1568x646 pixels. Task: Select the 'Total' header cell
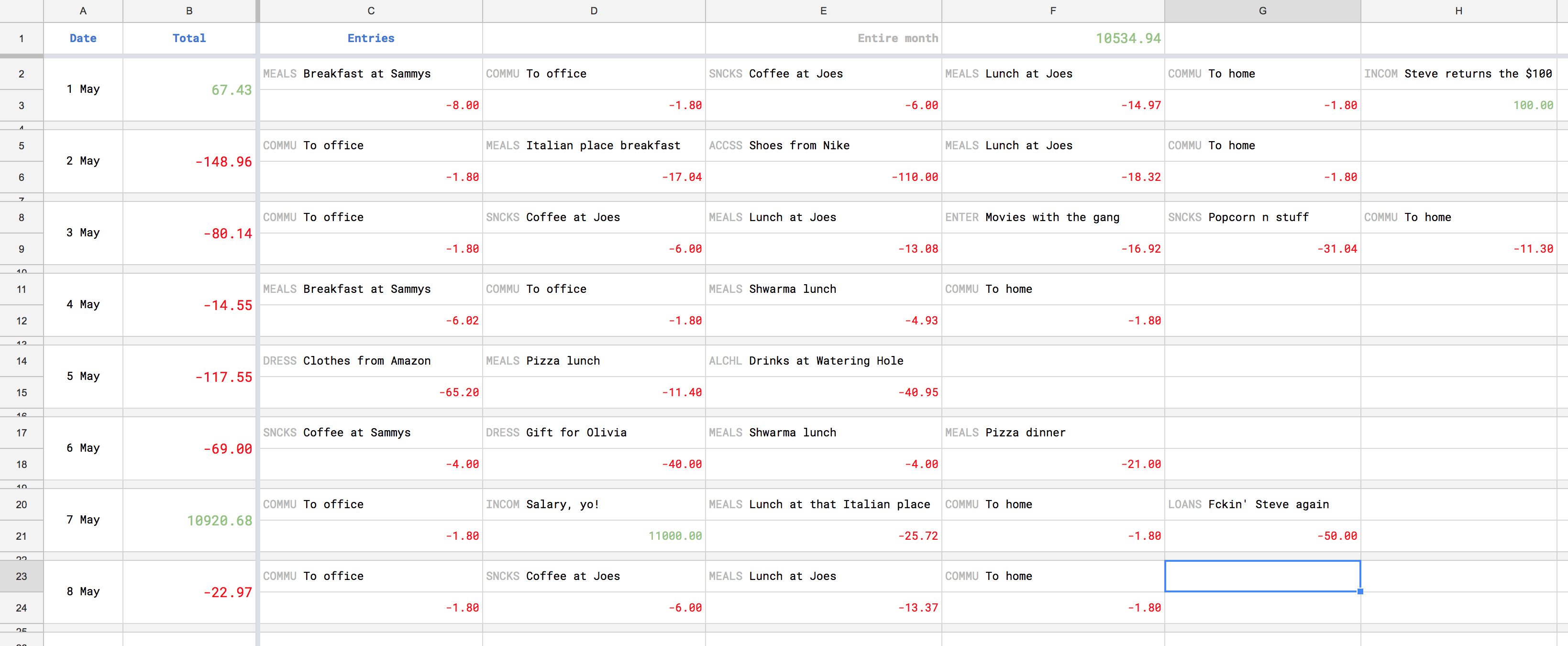tap(188, 38)
